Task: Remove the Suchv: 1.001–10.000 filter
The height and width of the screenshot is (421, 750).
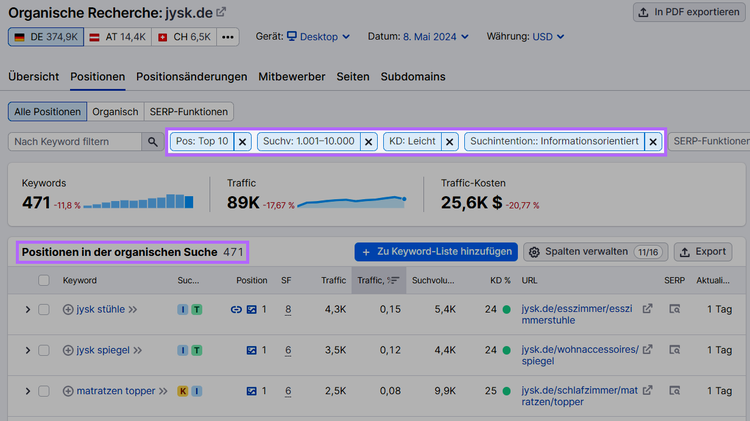Action: pos(368,142)
